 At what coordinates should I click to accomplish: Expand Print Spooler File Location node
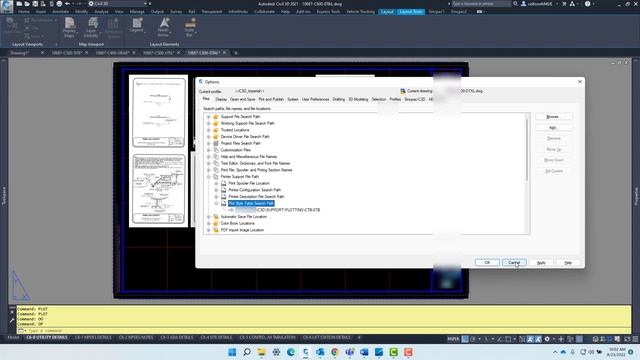(216, 183)
